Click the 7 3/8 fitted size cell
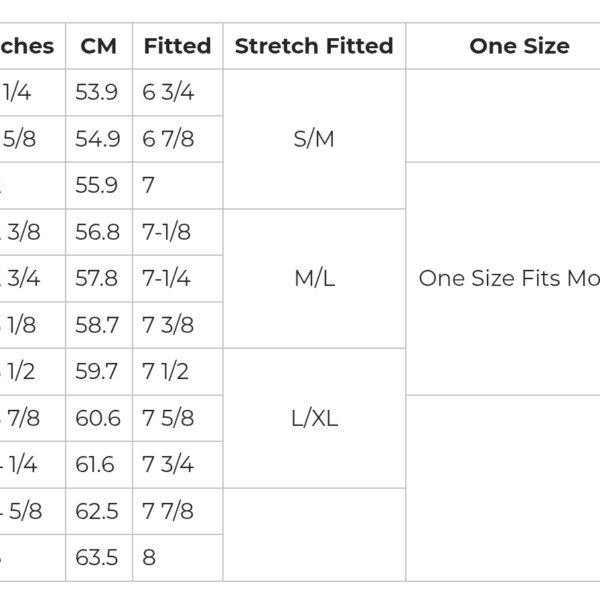The height and width of the screenshot is (600, 600). point(168,325)
